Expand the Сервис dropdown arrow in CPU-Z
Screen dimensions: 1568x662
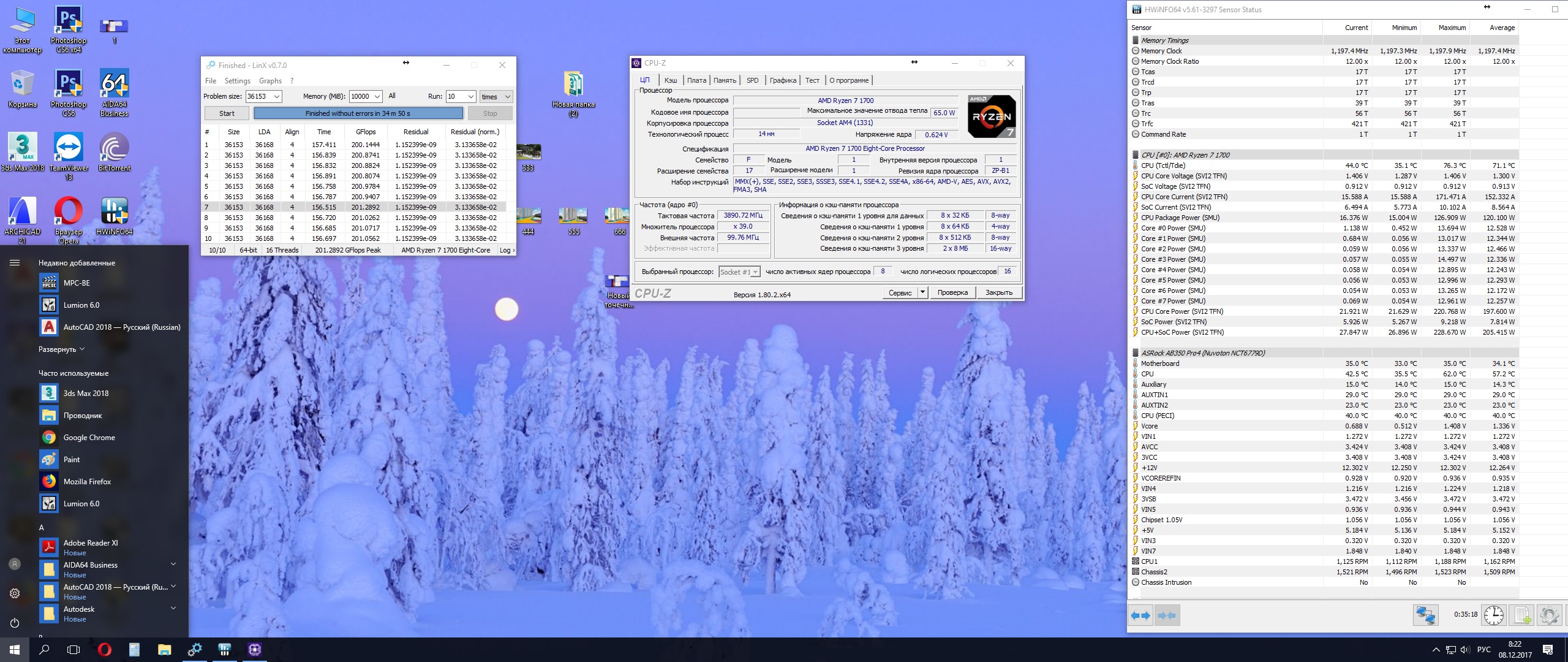pos(922,292)
